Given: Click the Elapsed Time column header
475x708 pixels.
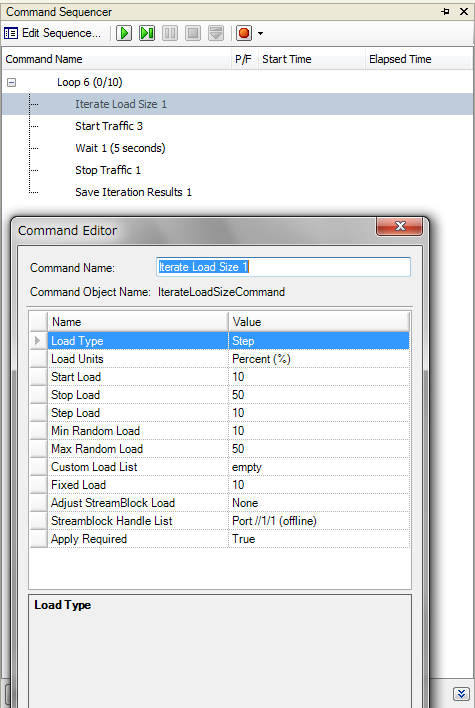Looking at the screenshot, I should pos(400,59).
